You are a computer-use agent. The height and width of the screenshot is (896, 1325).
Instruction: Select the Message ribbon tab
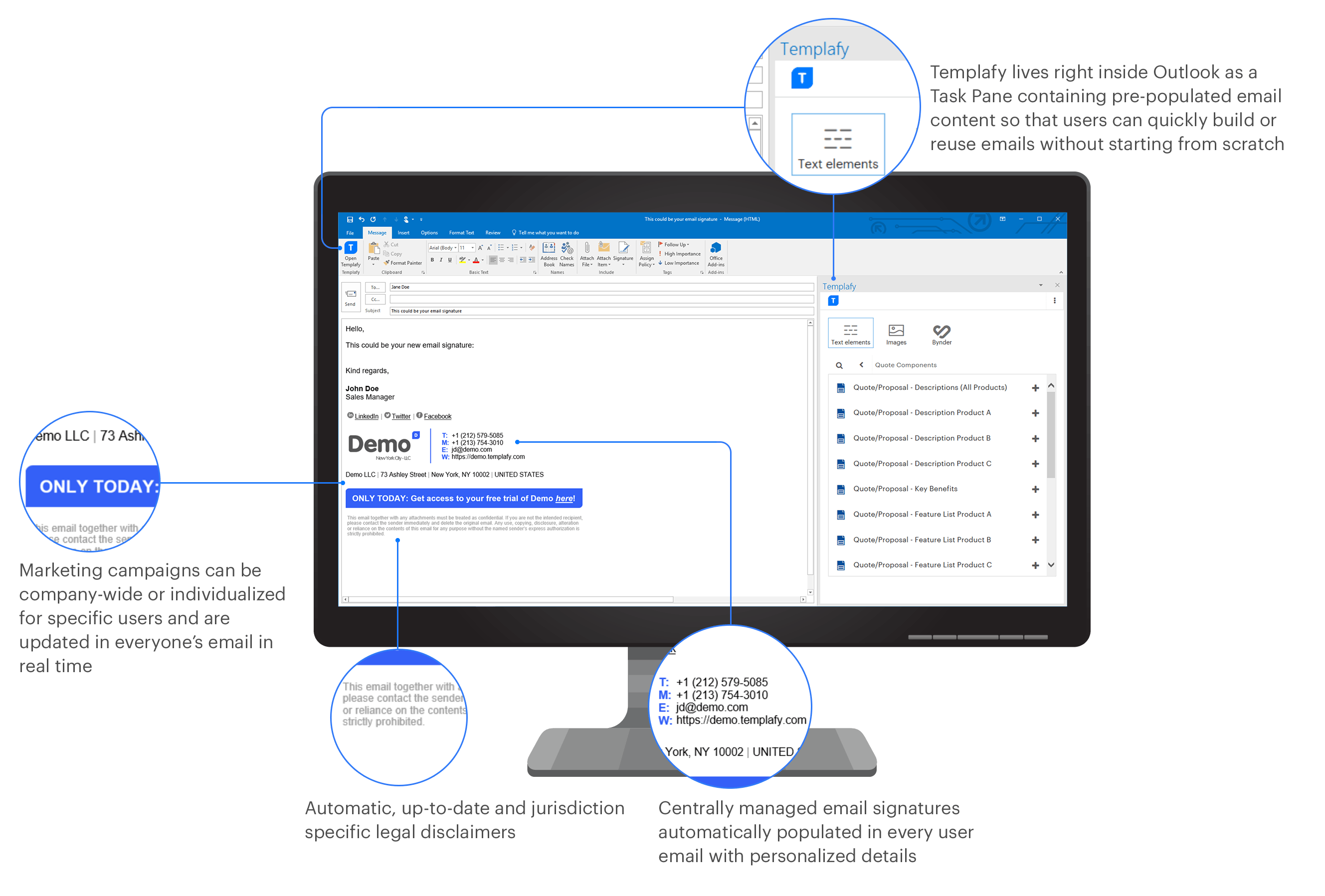point(377,232)
